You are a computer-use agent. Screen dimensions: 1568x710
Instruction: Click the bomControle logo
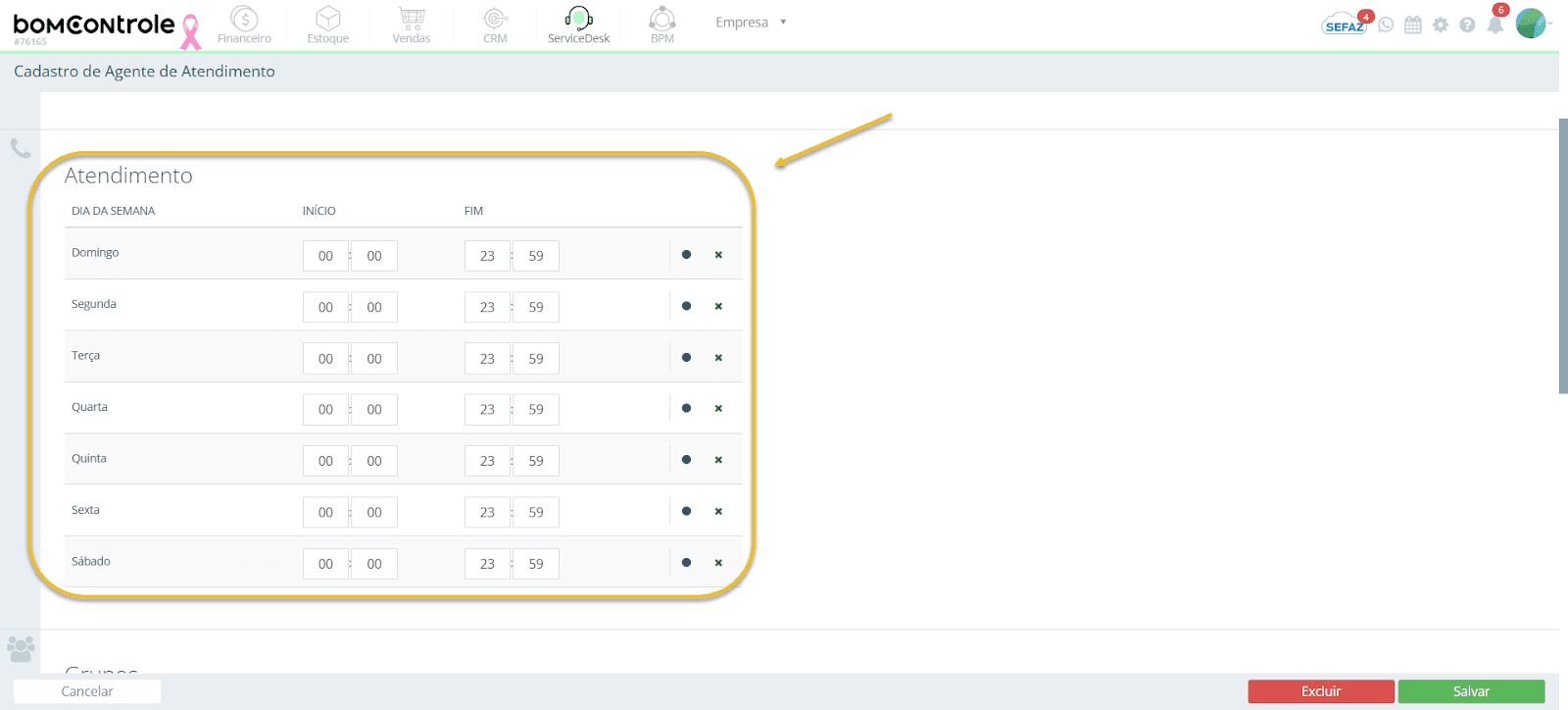[x=94, y=25]
